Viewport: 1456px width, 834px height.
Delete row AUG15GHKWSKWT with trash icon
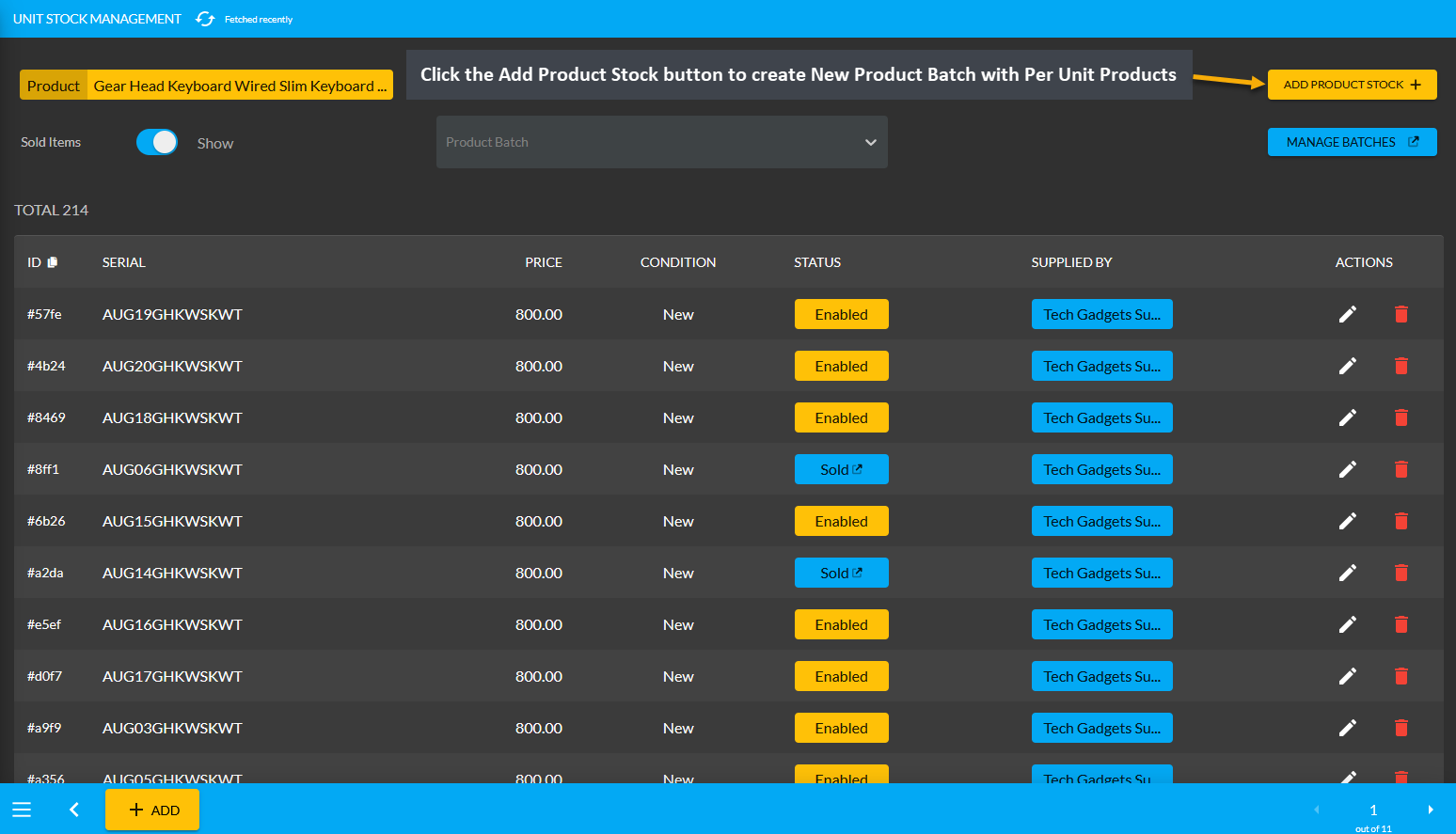[1401, 521]
